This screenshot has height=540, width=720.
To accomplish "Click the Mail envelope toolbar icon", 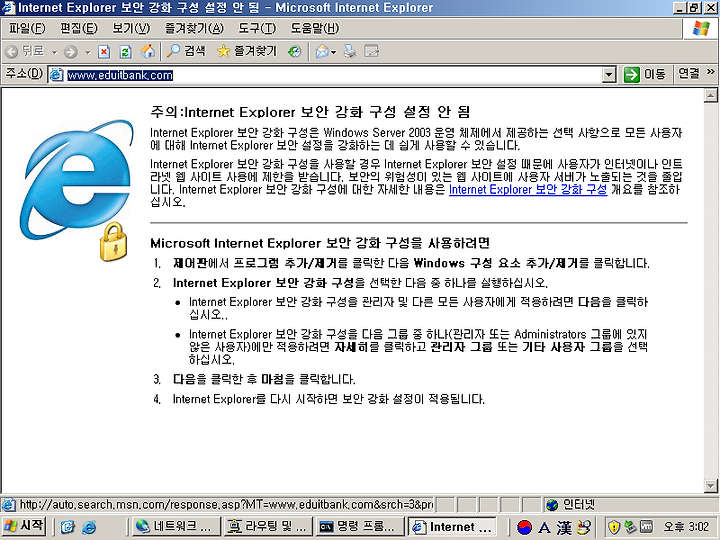I will [322, 52].
